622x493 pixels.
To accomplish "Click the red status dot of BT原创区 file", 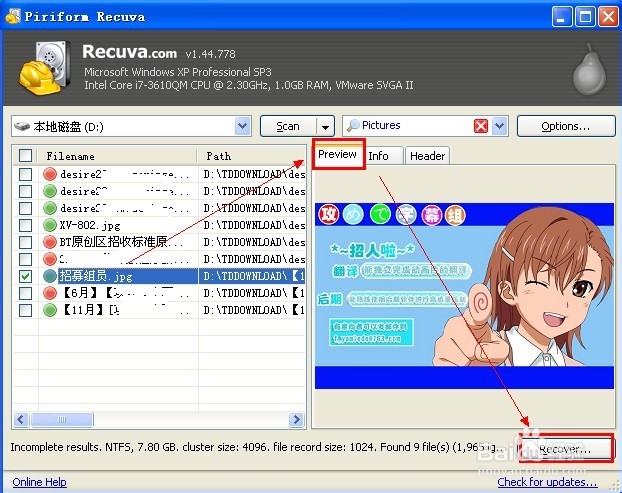I will coord(50,242).
